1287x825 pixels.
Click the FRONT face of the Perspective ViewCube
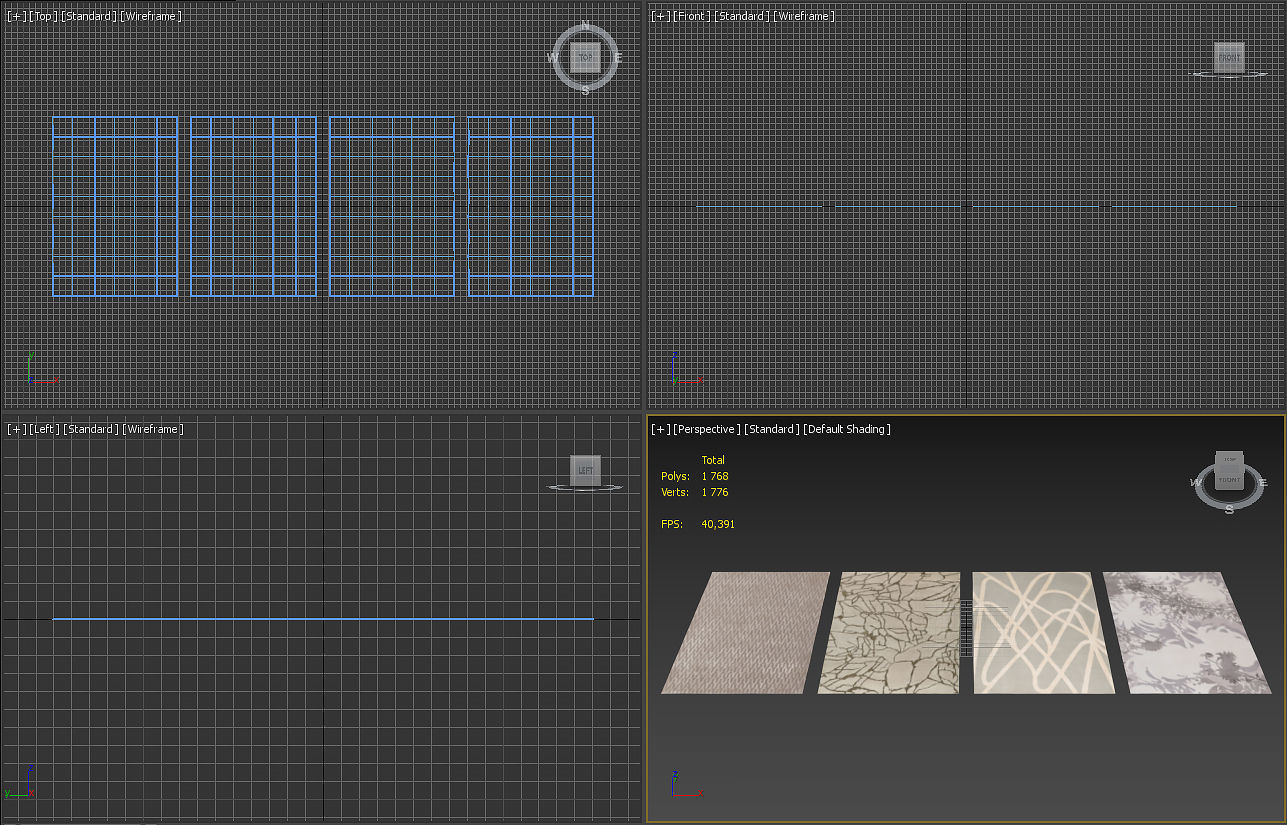(x=1229, y=481)
